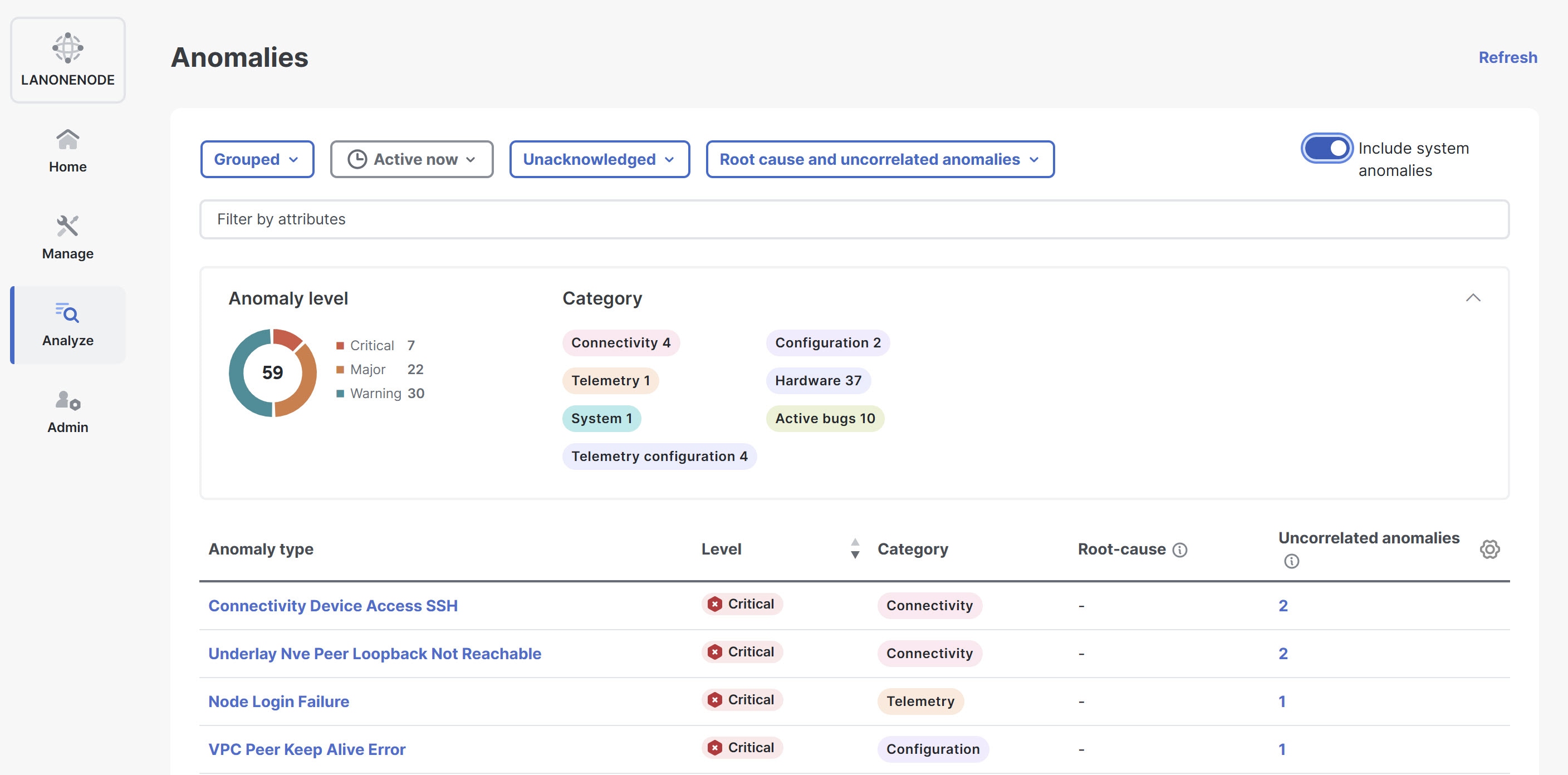
Task: Sort table by Level arrows
Action: click(x=855, y=548)
